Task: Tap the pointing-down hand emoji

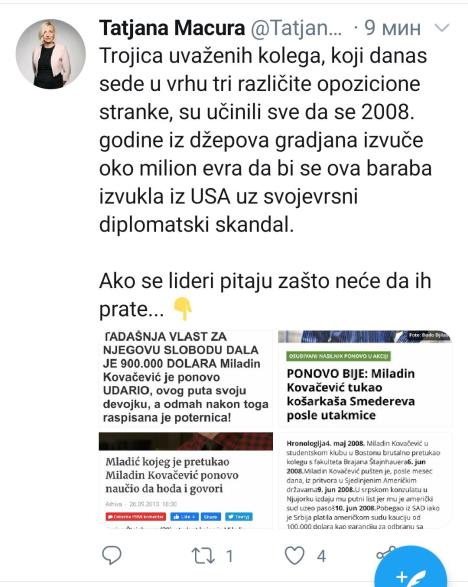Action: pyautogui.click(x=182, y=309)
